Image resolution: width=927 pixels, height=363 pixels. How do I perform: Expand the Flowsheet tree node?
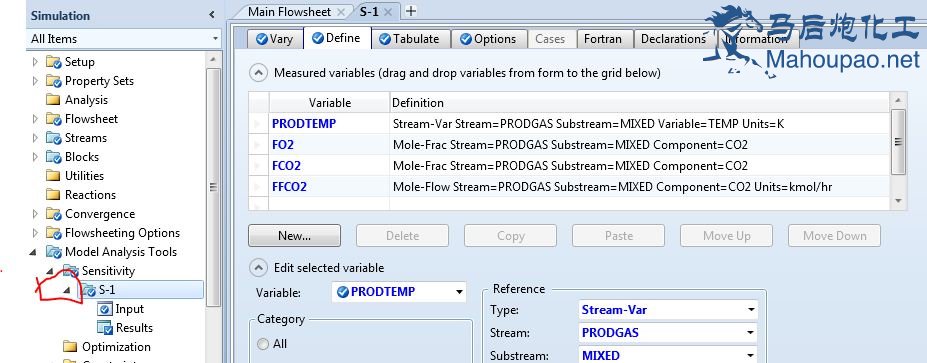(x=35, y=119)
